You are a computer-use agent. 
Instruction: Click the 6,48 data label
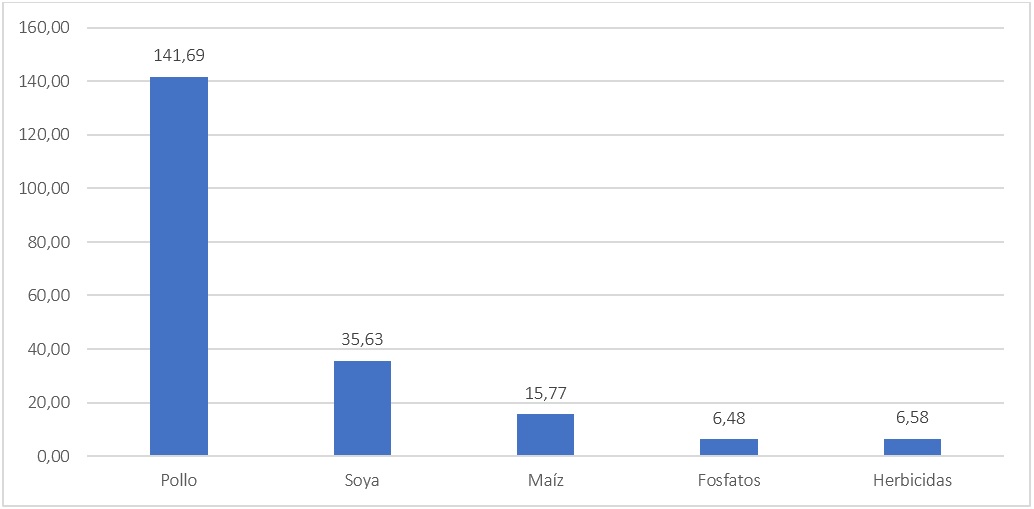[728, 418]
